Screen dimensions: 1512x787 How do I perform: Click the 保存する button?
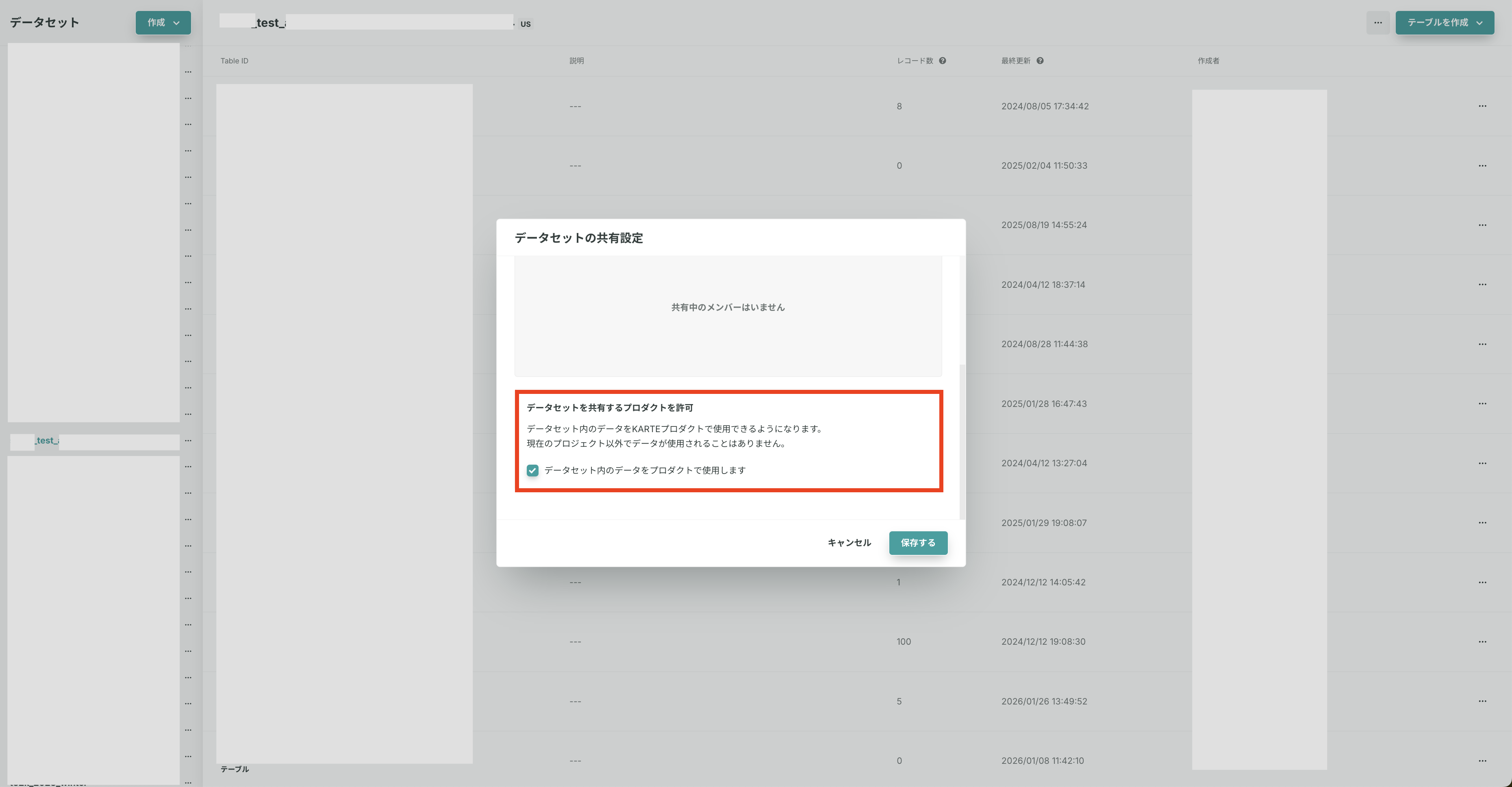[917, 542]
